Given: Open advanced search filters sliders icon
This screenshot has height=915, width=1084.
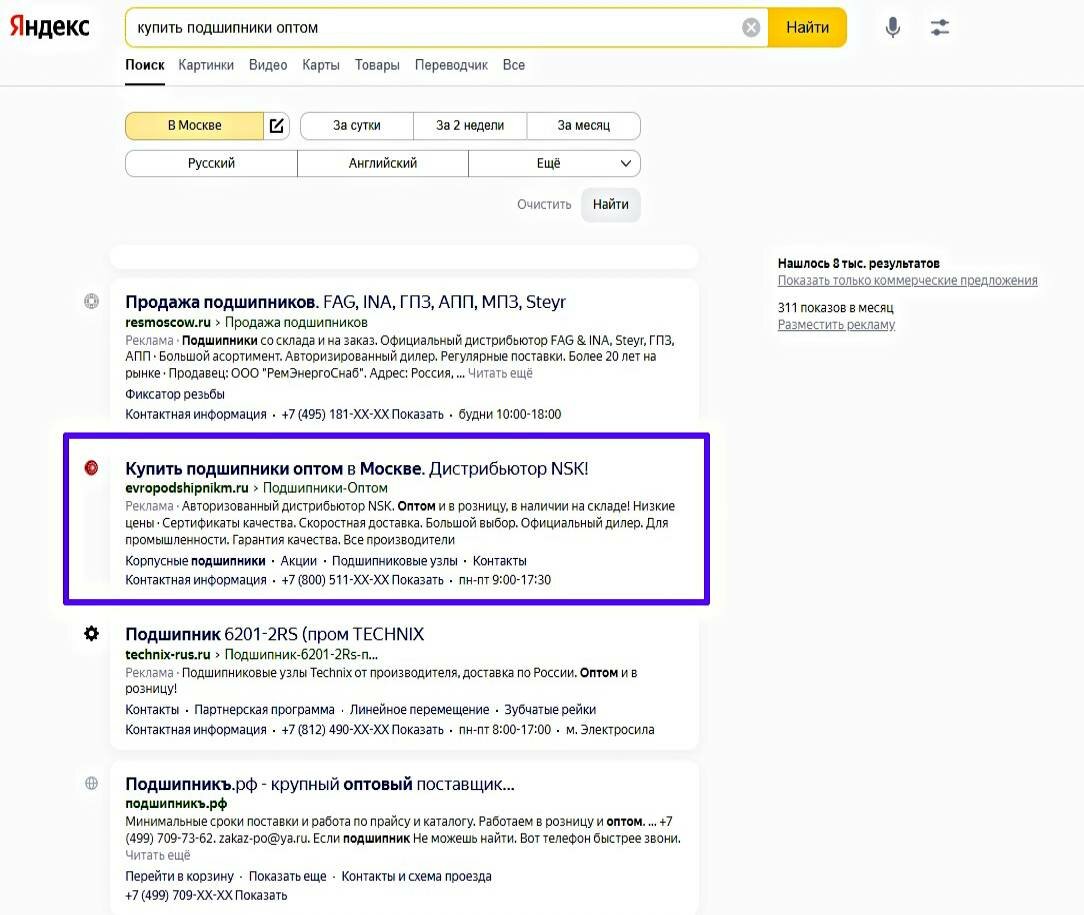Looking at the screenshot, I should click(939, 27).
